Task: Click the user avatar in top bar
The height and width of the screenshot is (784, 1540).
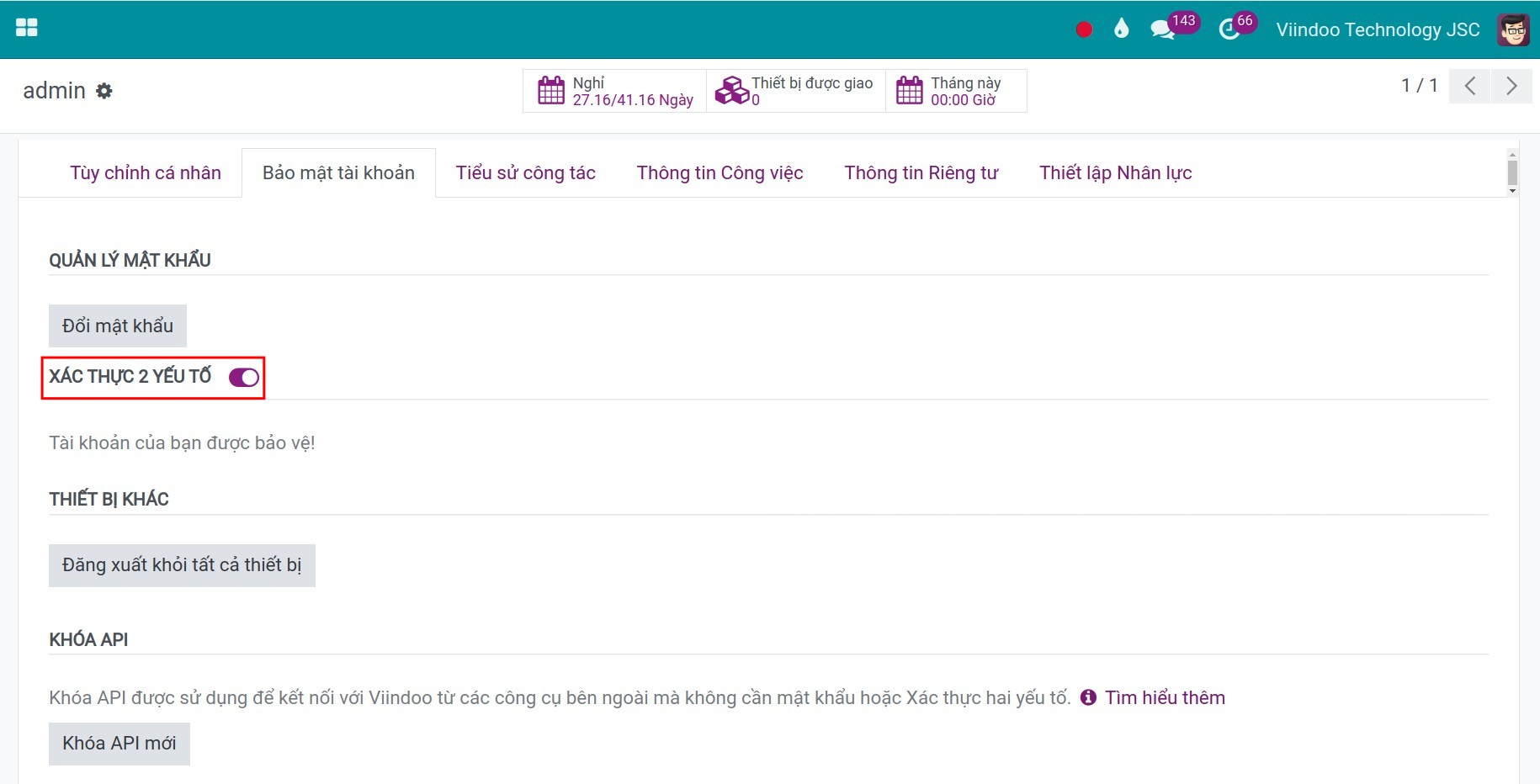Action: [1513, 29]
